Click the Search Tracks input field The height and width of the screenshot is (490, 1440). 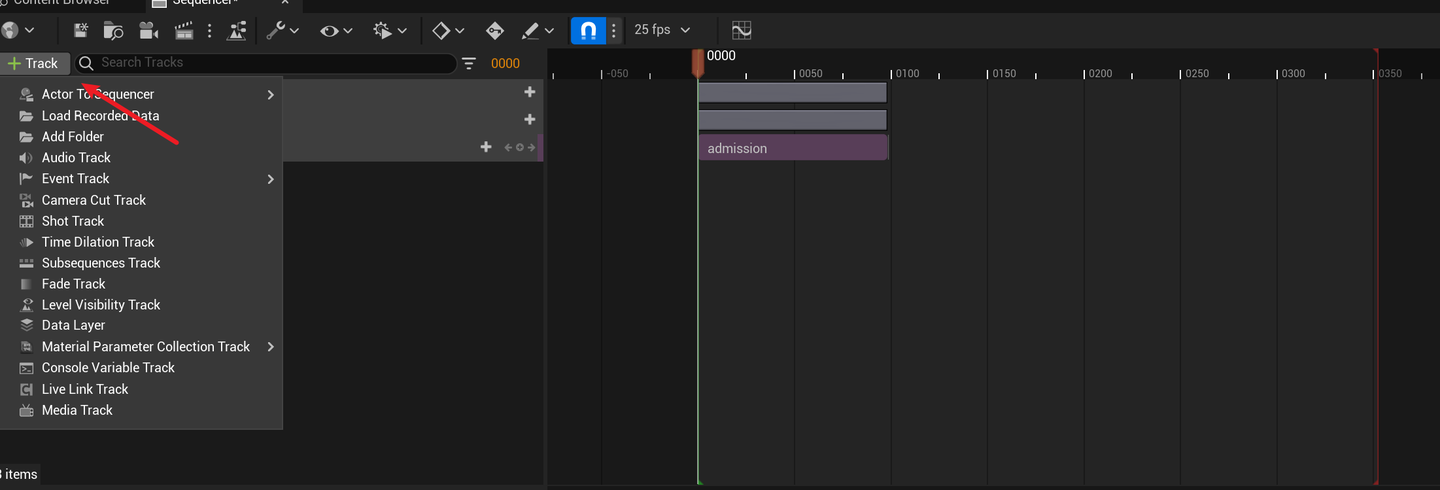[x=270, y=63]
